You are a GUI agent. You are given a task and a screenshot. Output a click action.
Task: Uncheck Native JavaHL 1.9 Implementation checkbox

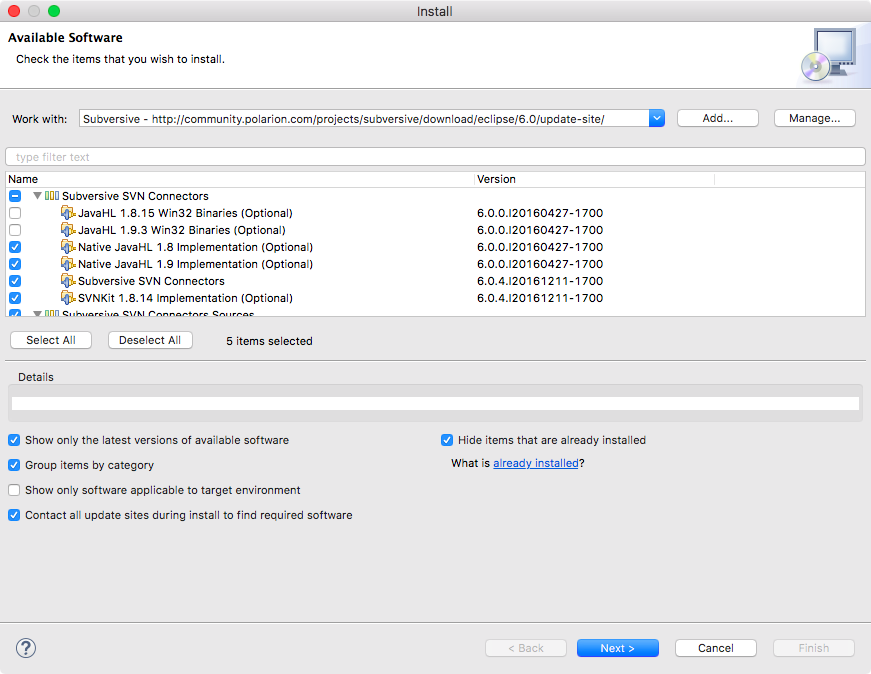coord(15,264)
